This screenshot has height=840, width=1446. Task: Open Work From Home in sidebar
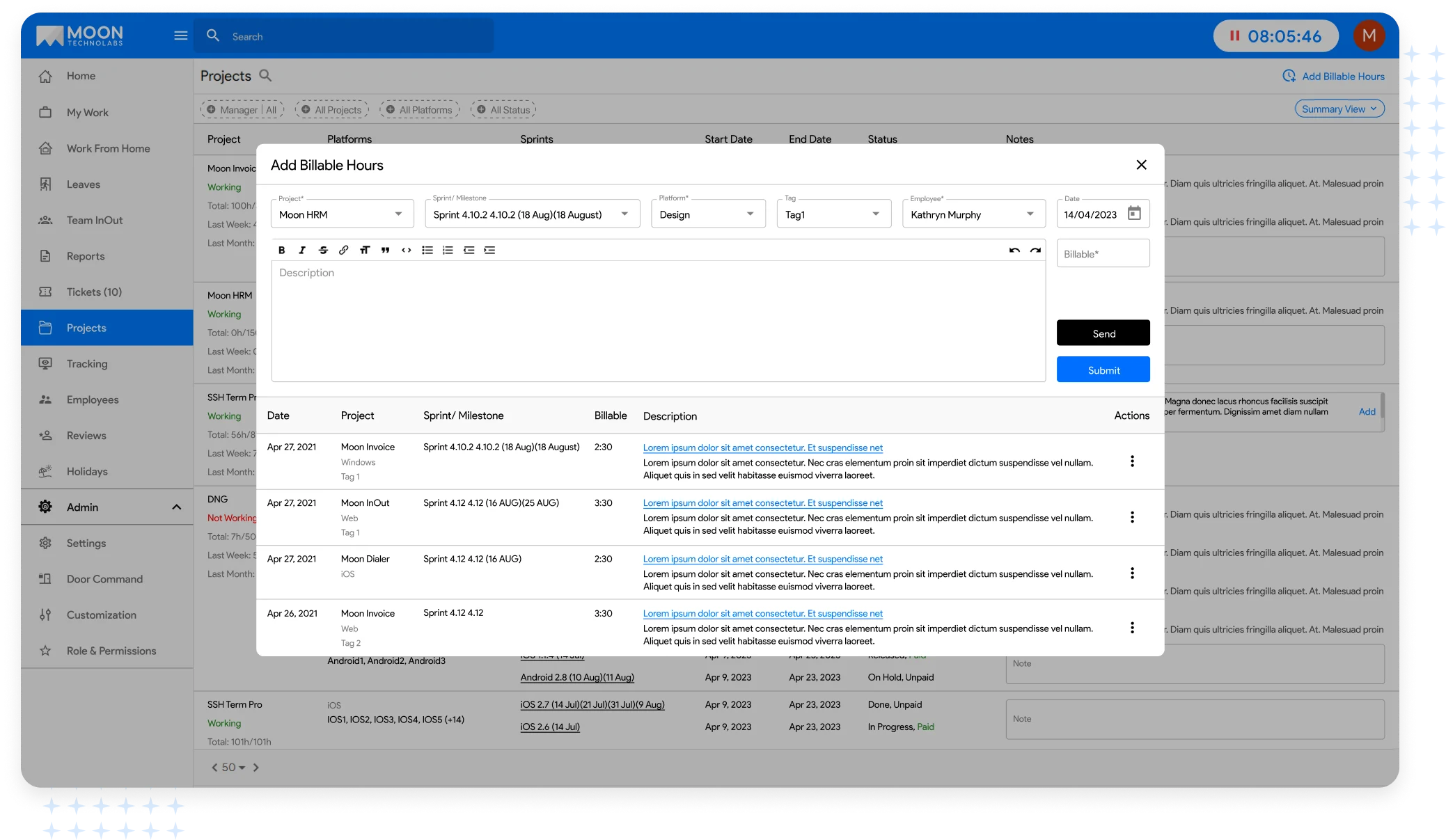pos(107,148)
